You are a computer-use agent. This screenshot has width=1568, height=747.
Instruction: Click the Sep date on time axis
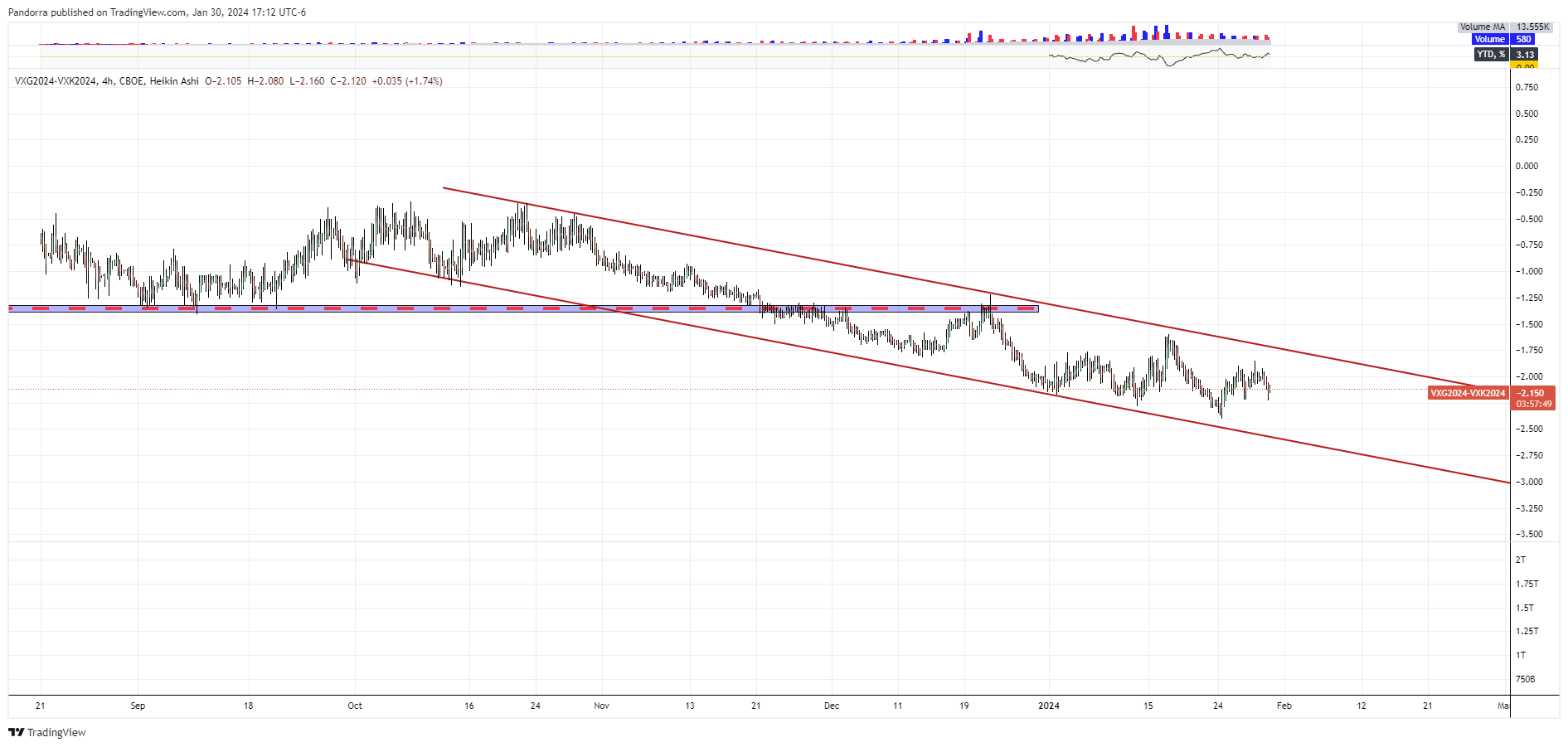(x=138, y=706)
